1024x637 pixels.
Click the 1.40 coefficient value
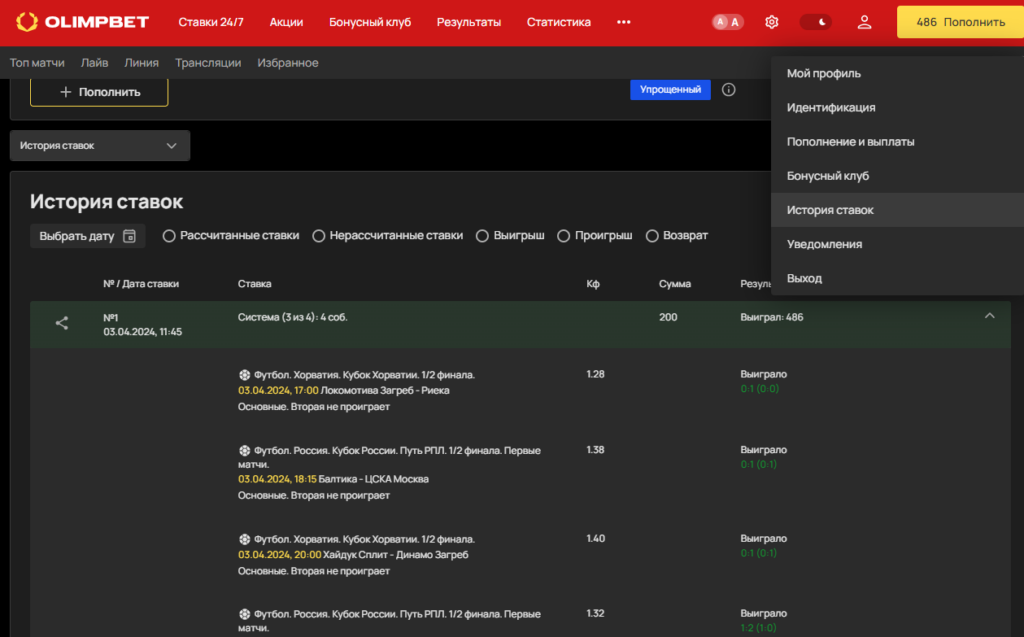596,539
